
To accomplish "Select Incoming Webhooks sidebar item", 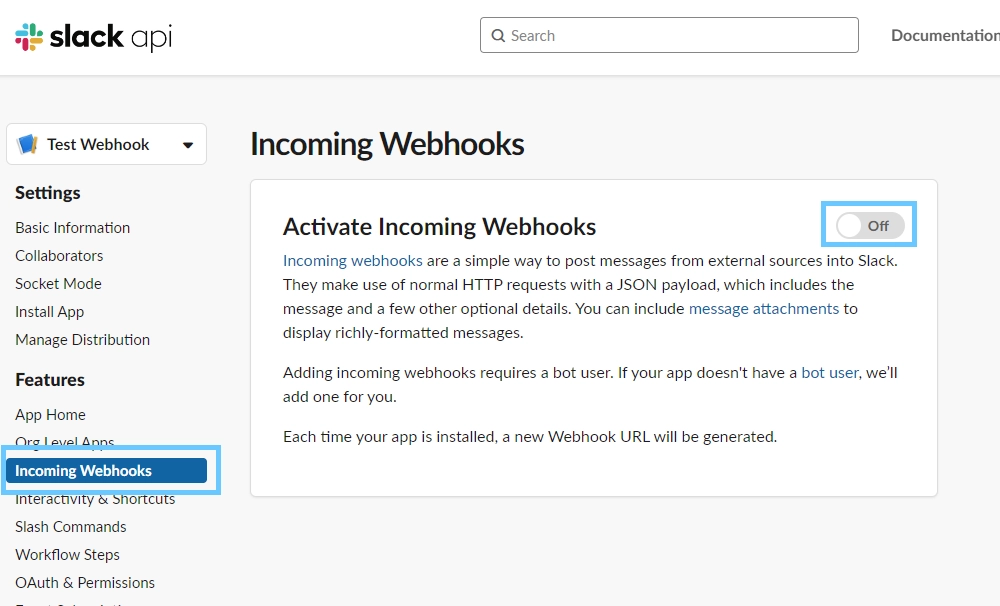I will click(107, 471).
